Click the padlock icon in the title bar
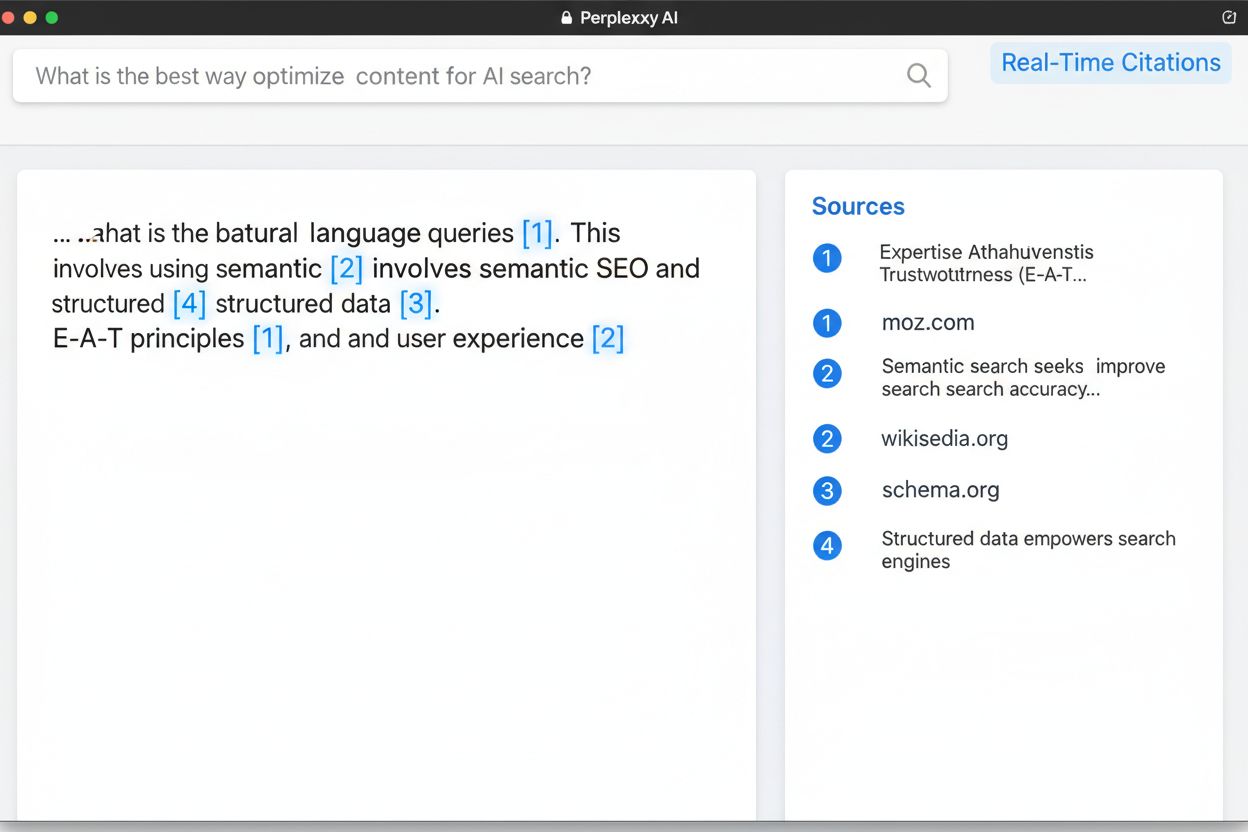Viewport: 1248px width, 832px height. (x=566, y=17)
